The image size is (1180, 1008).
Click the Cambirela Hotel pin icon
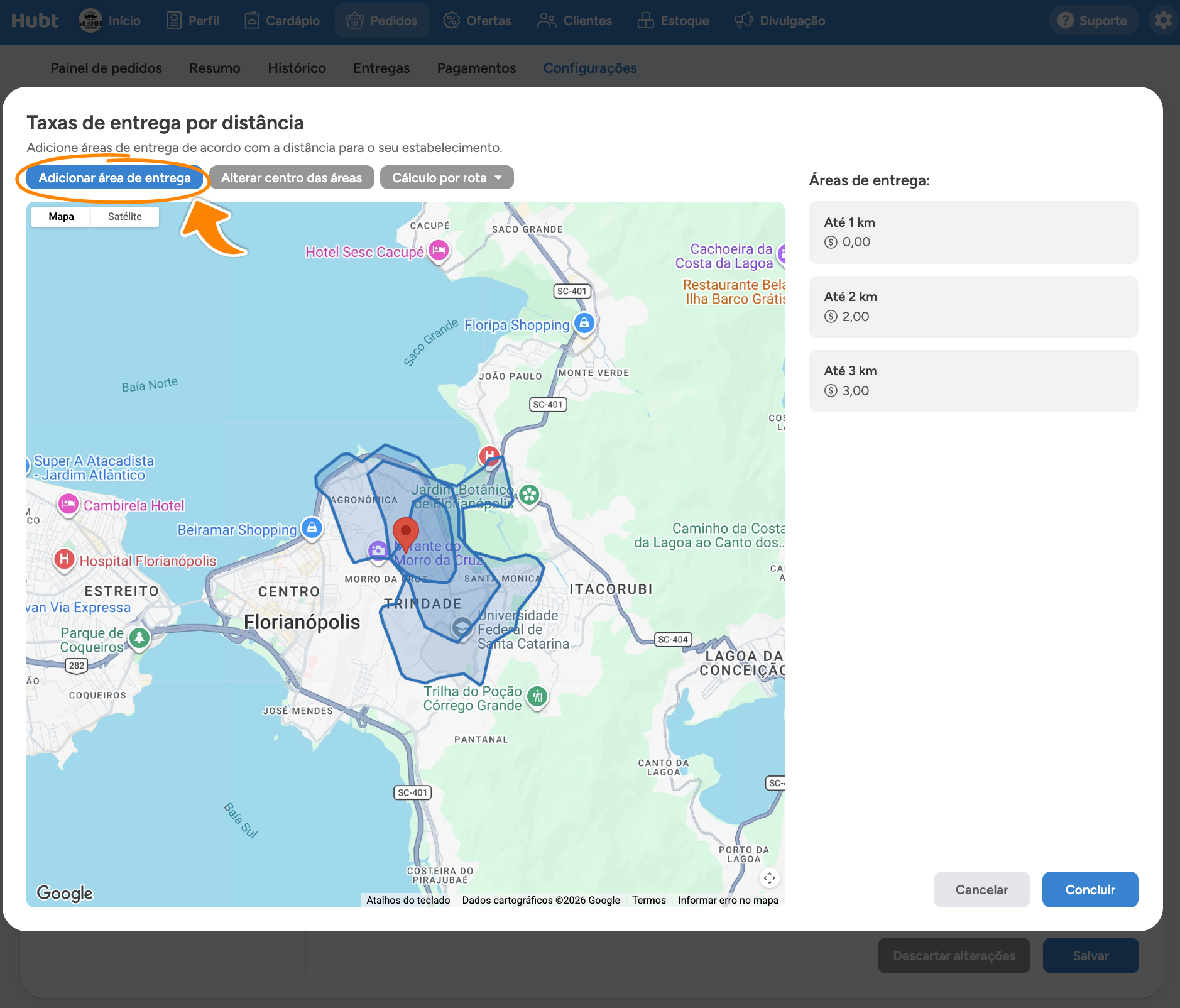click(x=68, y=505)
